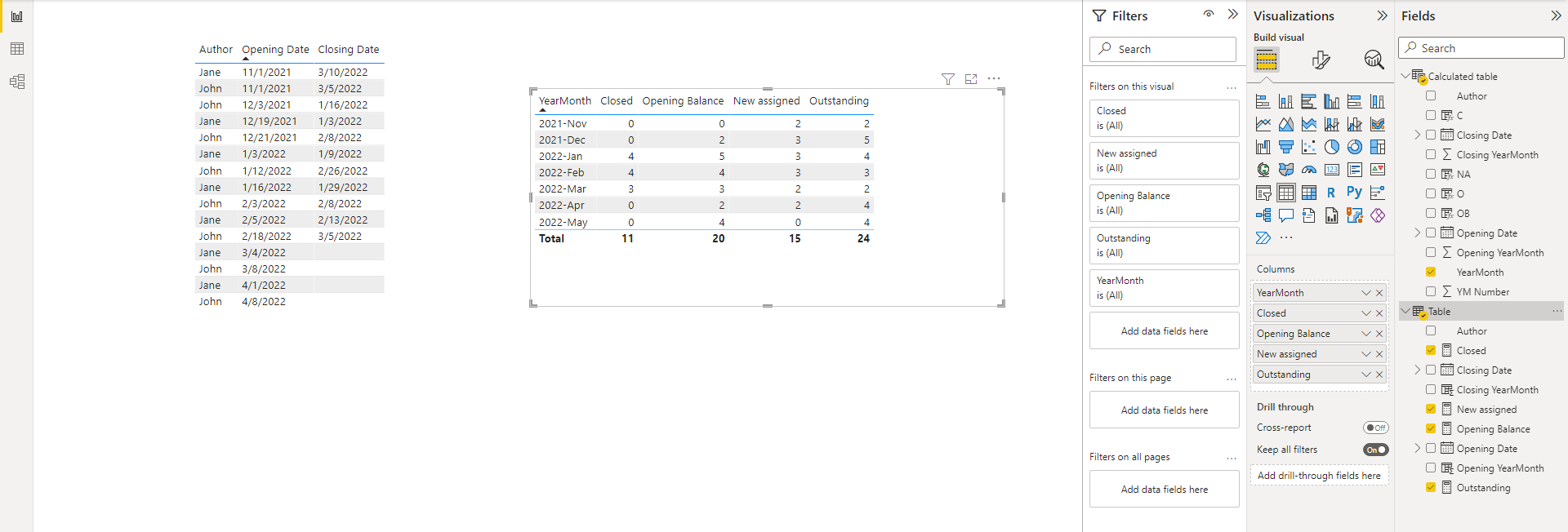Screen dimensions: 1568x532
Task: Select the Q&A speech bubble visualization
Action: 1286,215
